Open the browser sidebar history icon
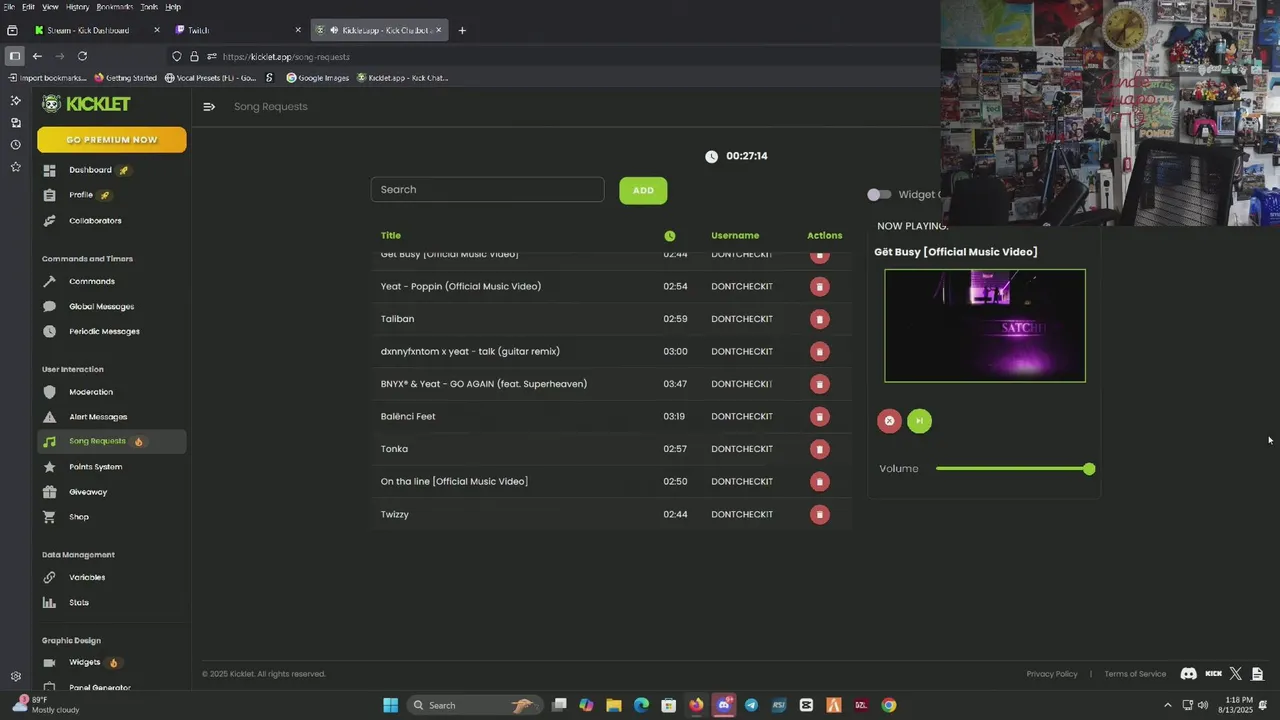Viewport: 1280px width, 720px height. 15,145
